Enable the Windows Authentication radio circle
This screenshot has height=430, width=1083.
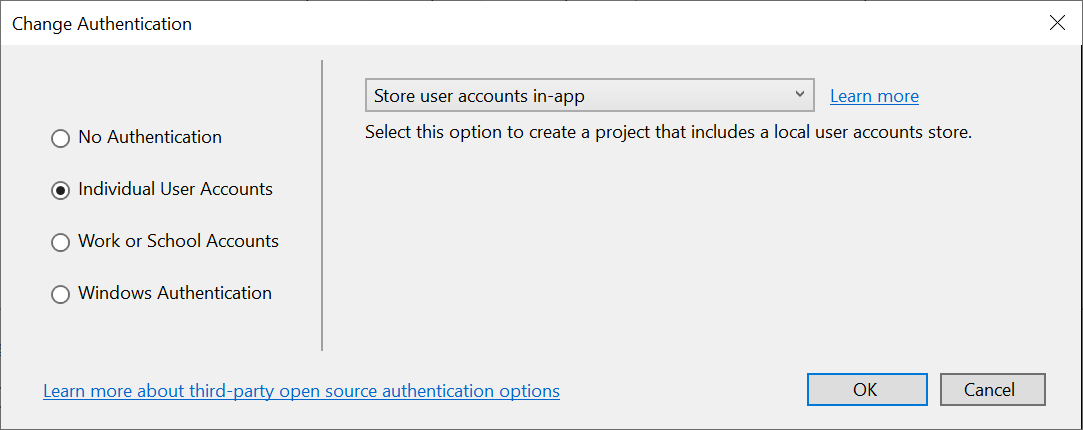tap(61, 294)
